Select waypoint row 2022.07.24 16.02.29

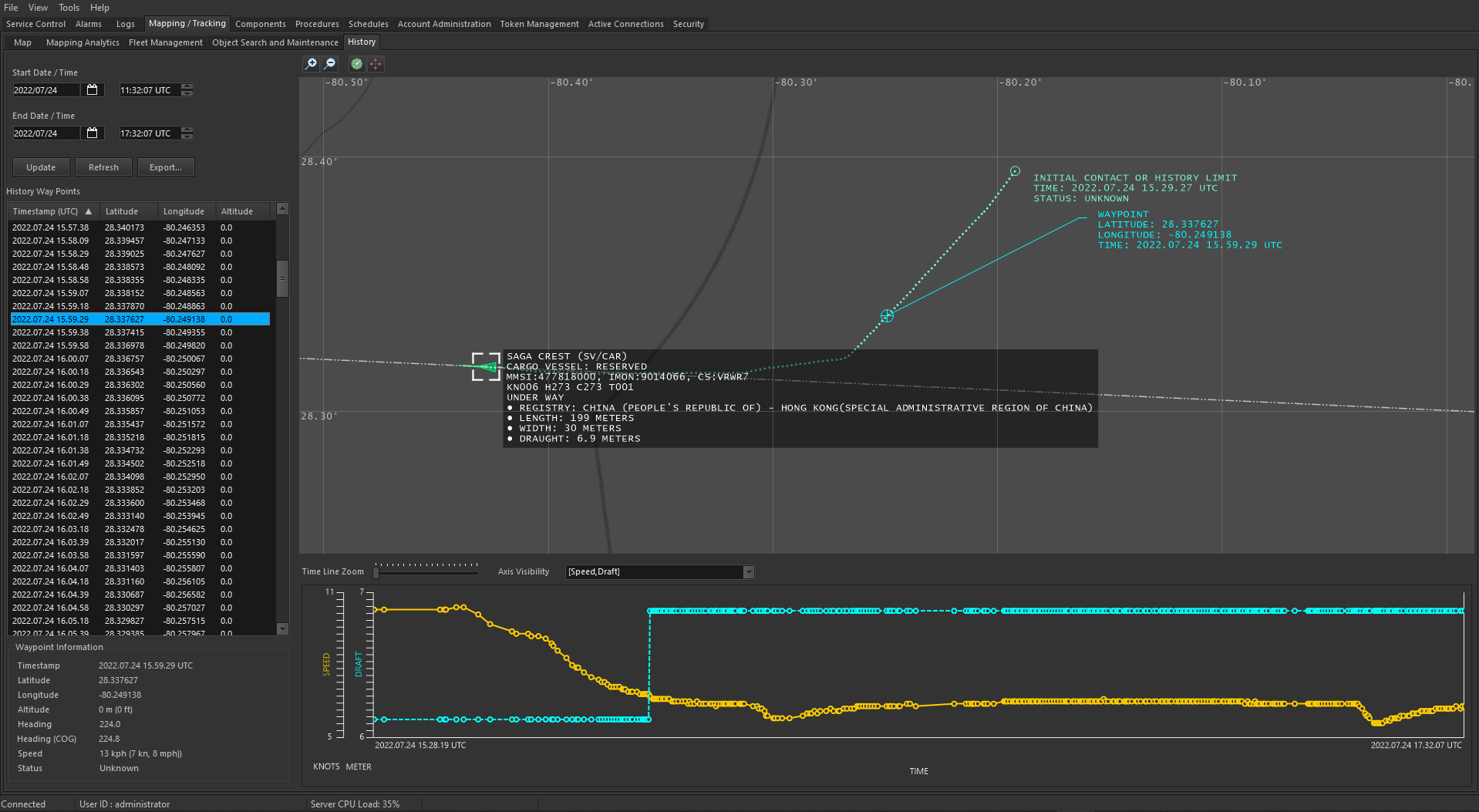coord(140,503)
